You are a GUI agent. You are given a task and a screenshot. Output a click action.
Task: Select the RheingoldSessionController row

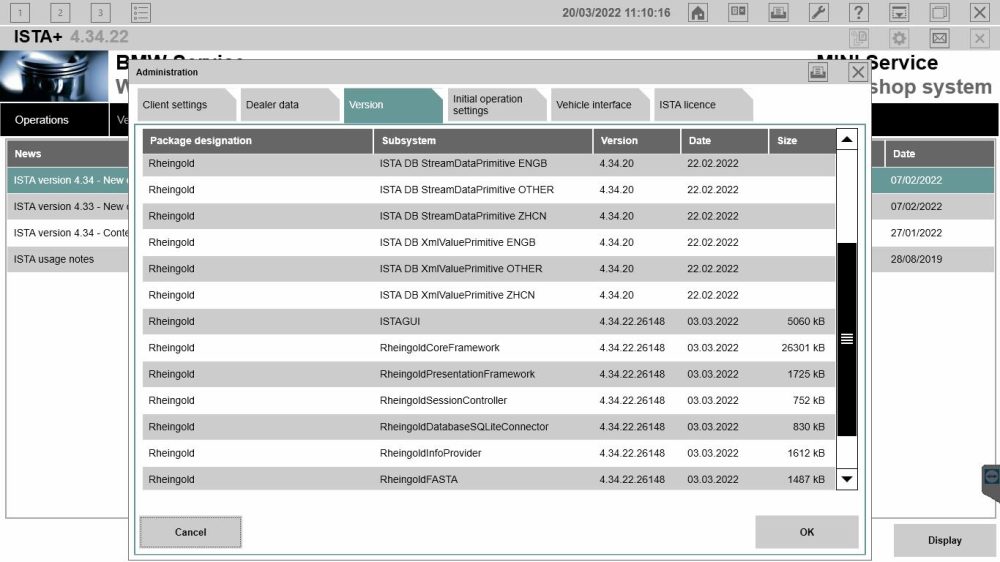[x=489, y=401]
